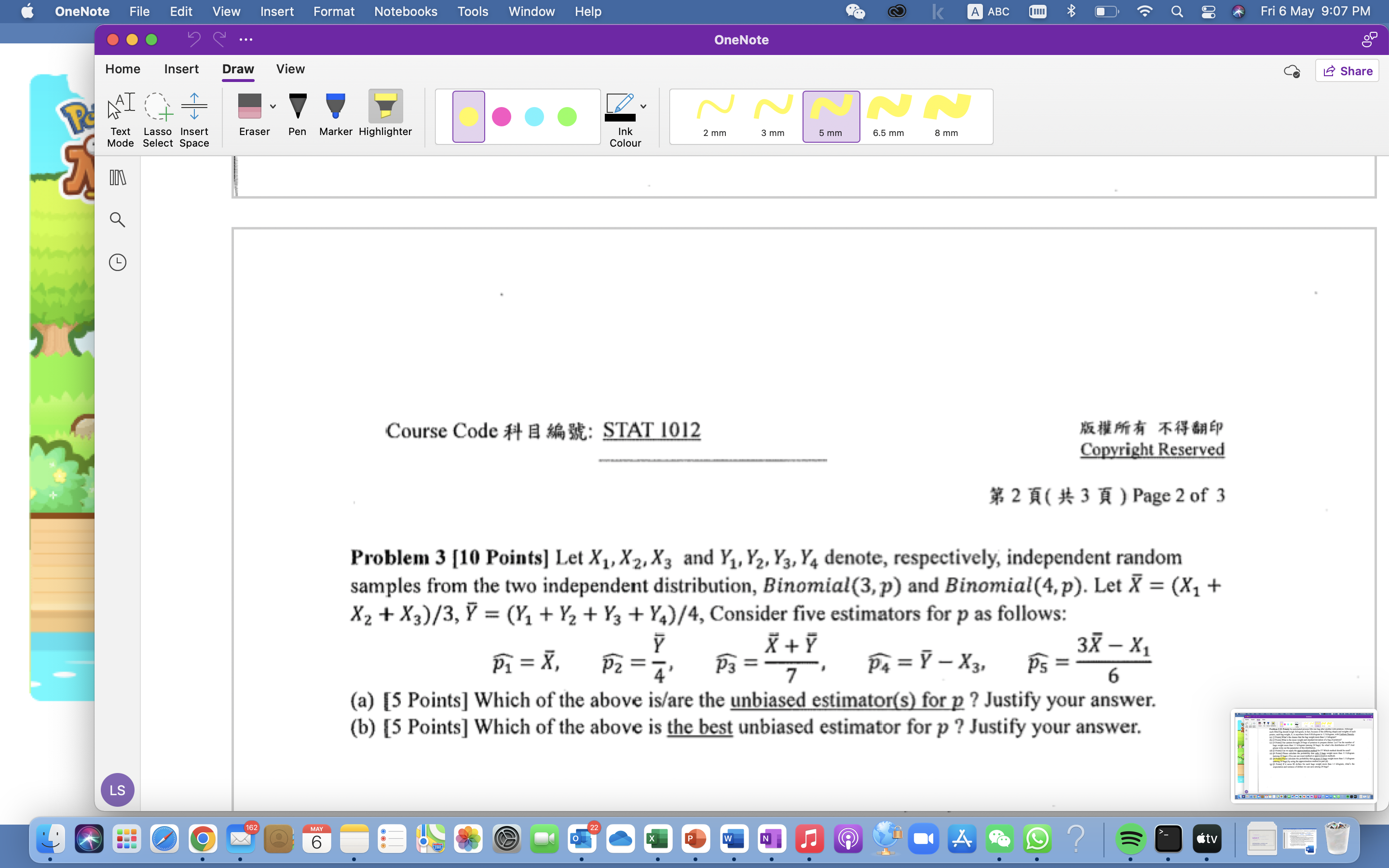Viewport: 1389px width, 868px height.
Task: Open the overflow menu with three dots
Action: pos(246,39)
